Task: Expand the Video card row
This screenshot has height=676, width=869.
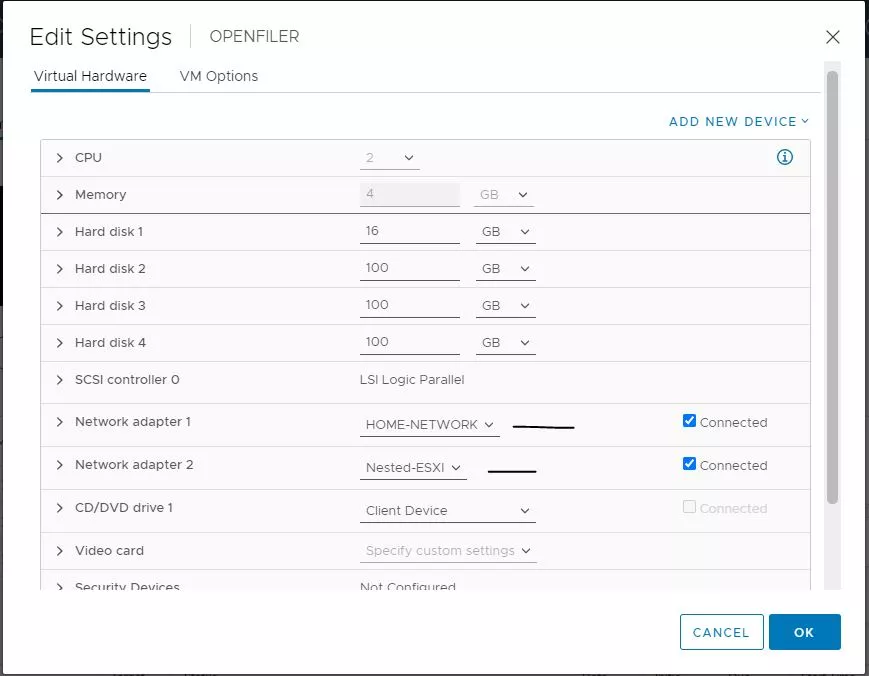Action: click(59, 551)
